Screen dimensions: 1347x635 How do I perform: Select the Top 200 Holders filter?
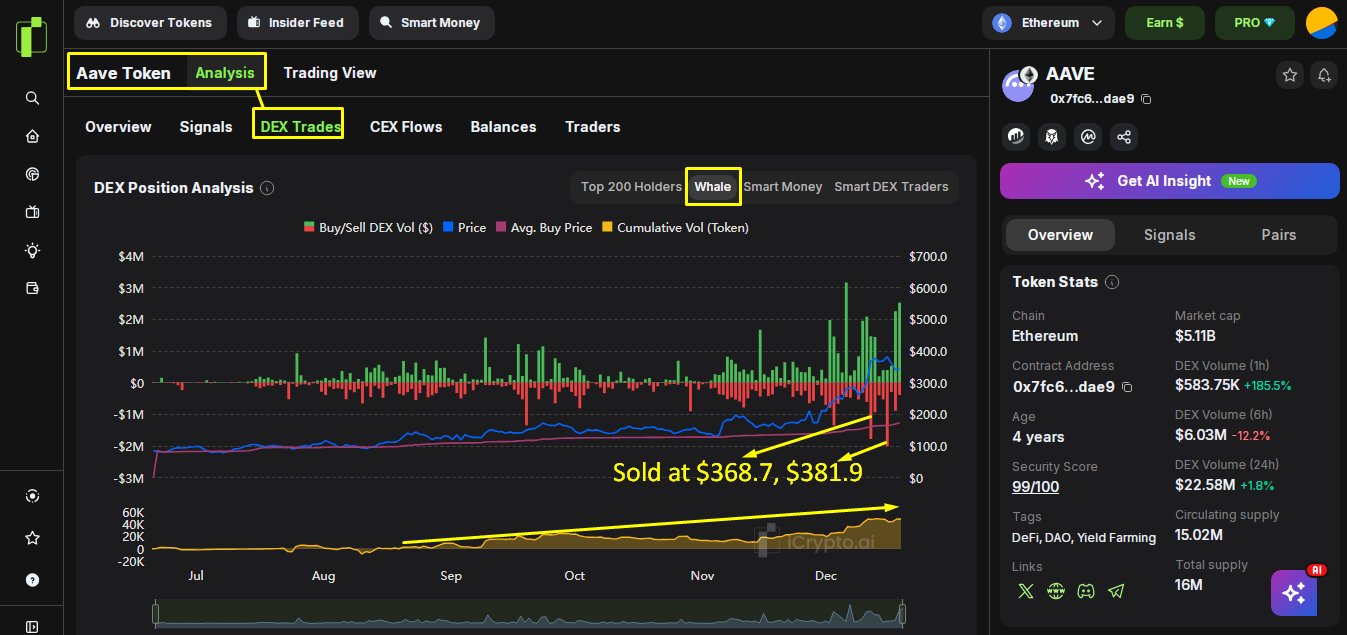pos(631,187)
